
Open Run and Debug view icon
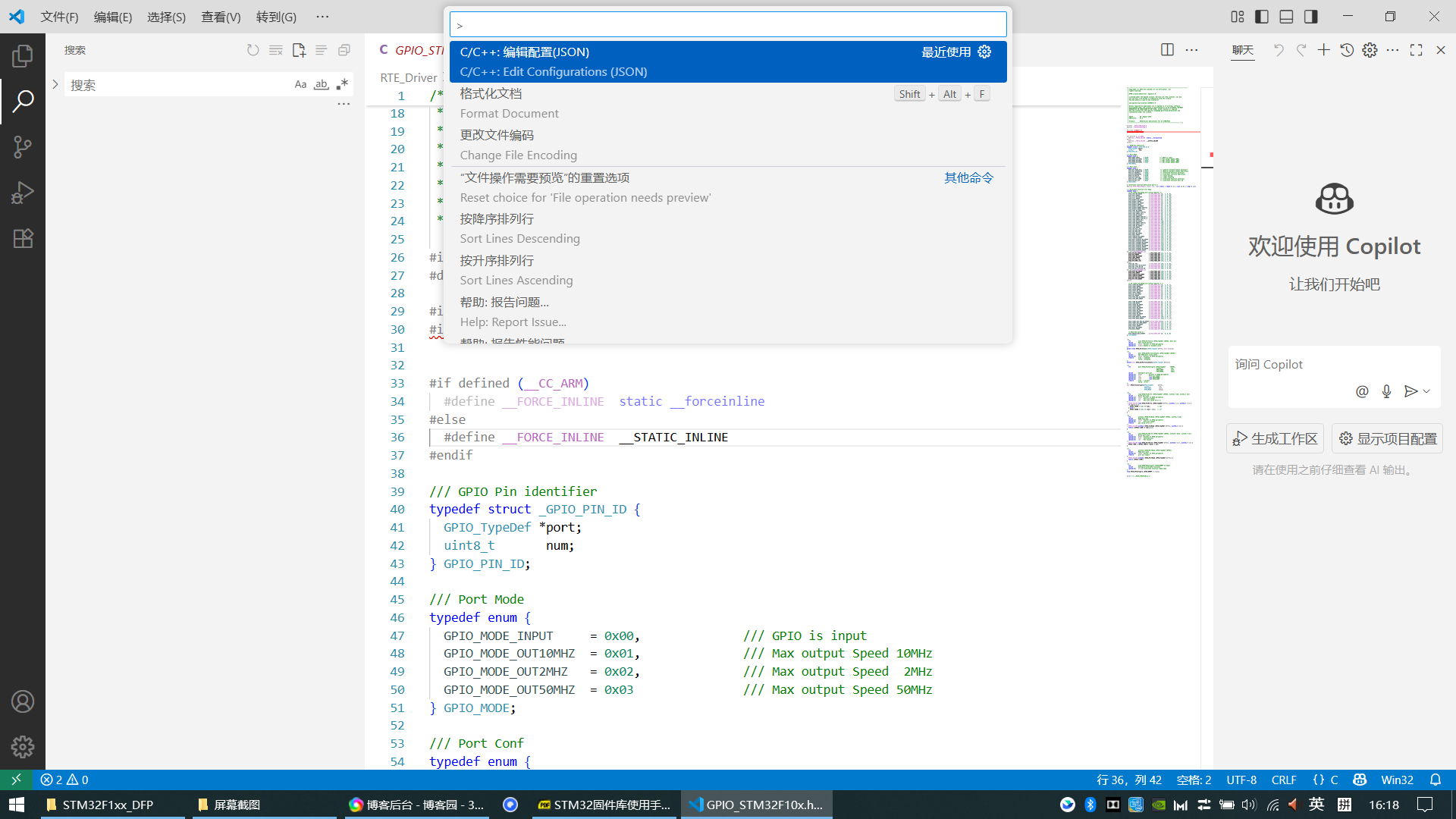(x=23, y=193)
